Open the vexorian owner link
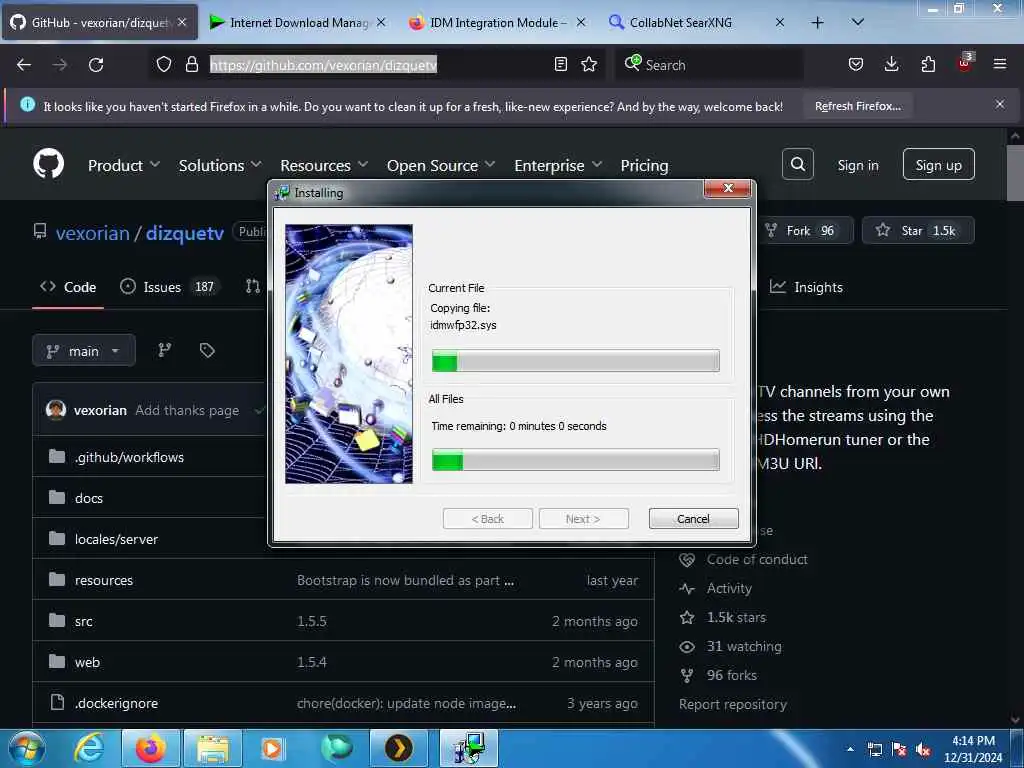This screenshot has width=1024, height=768. (93, 232)
